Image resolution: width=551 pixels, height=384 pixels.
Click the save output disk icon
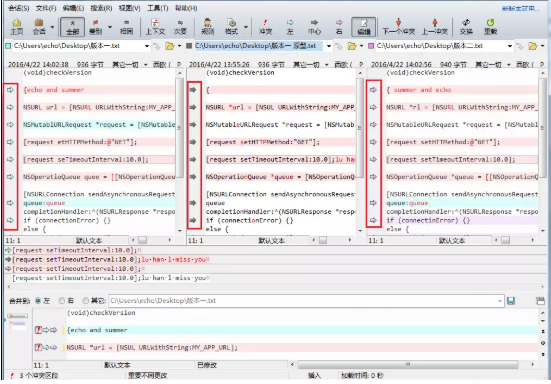point(511,301)
